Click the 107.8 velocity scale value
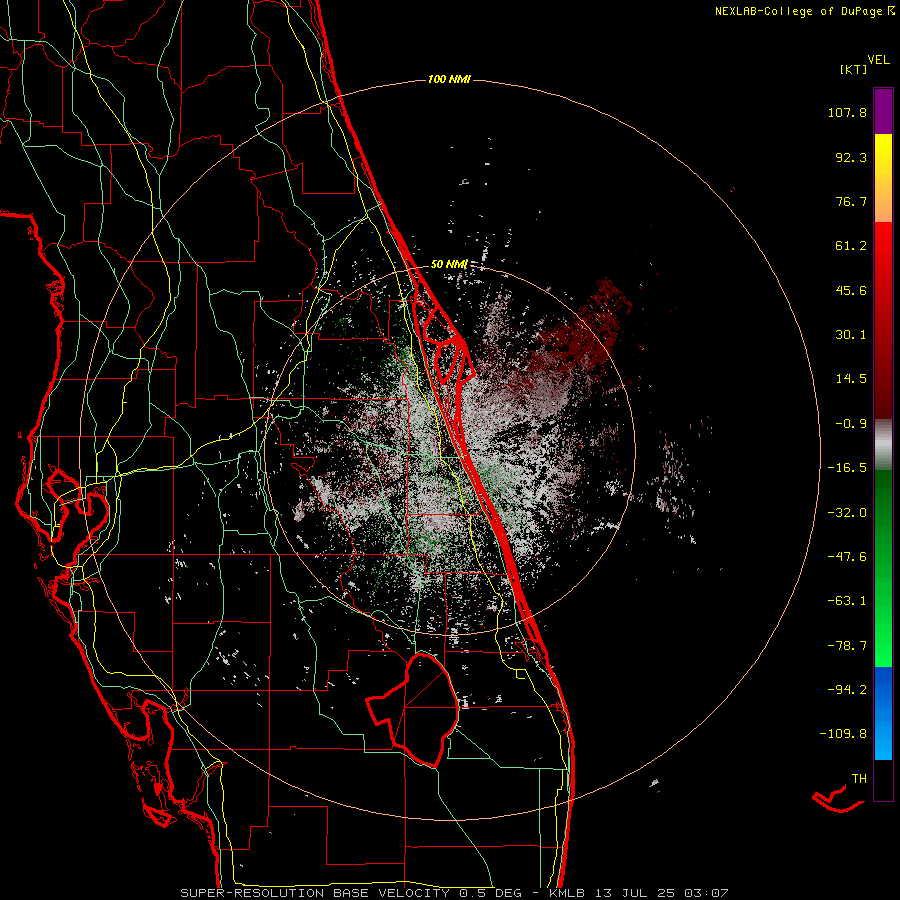Viewport: 900px width, 900px height. [847, 112]
